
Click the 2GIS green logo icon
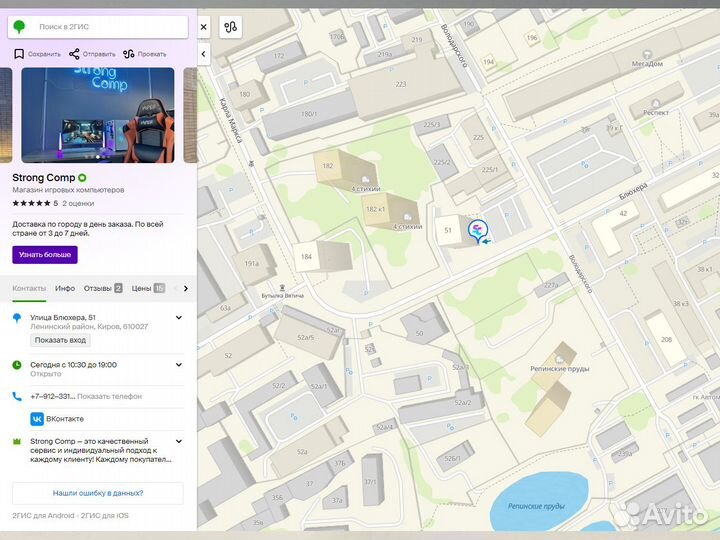19,27
